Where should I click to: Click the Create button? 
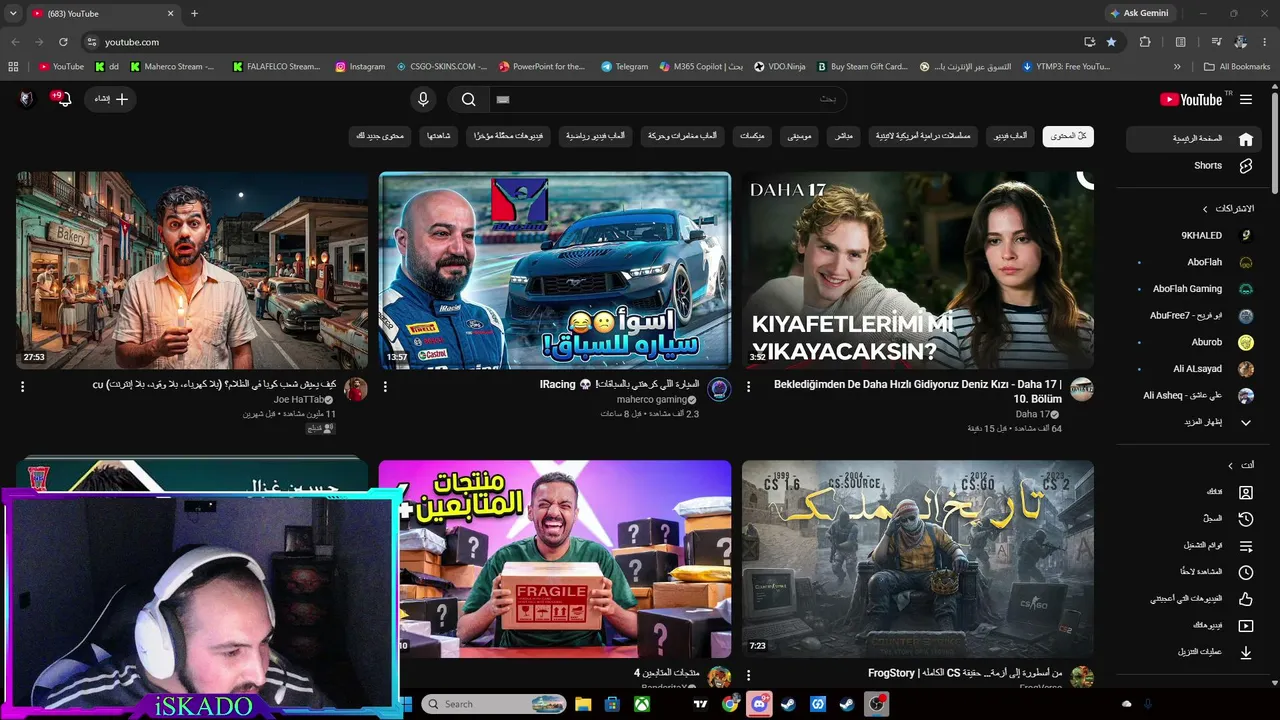pos(109,99)
